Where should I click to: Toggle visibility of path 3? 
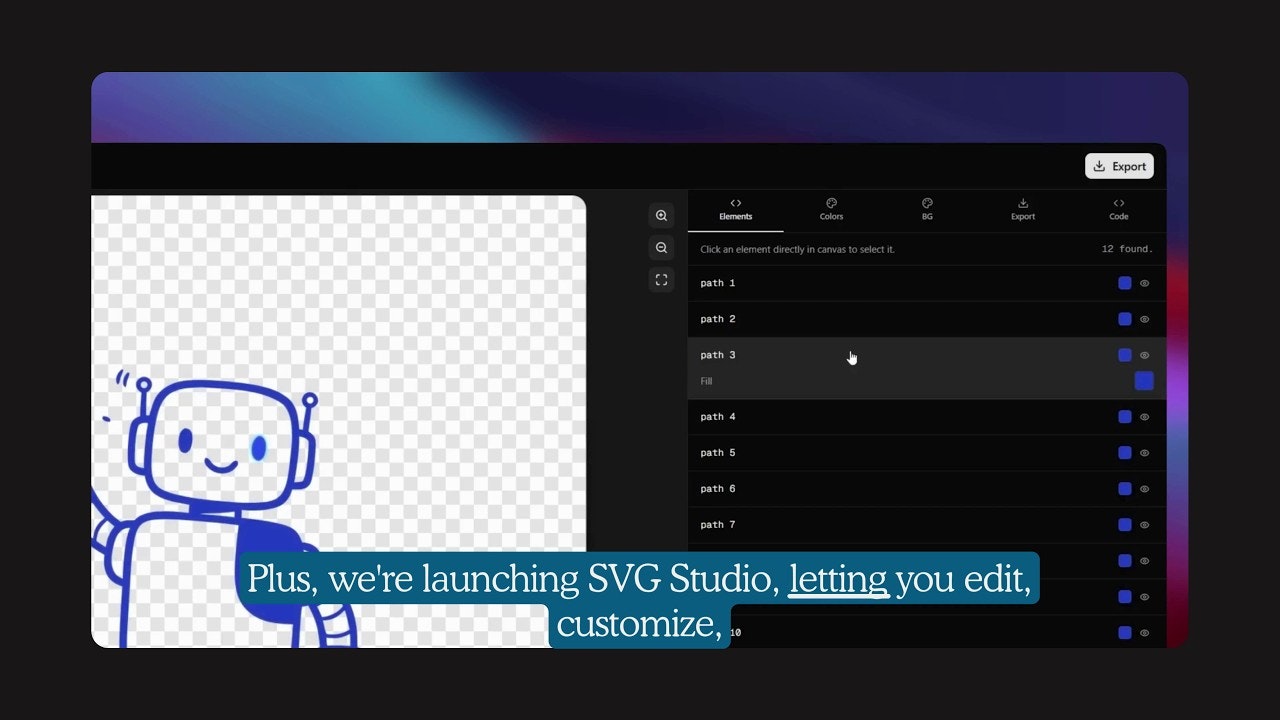1145,355
